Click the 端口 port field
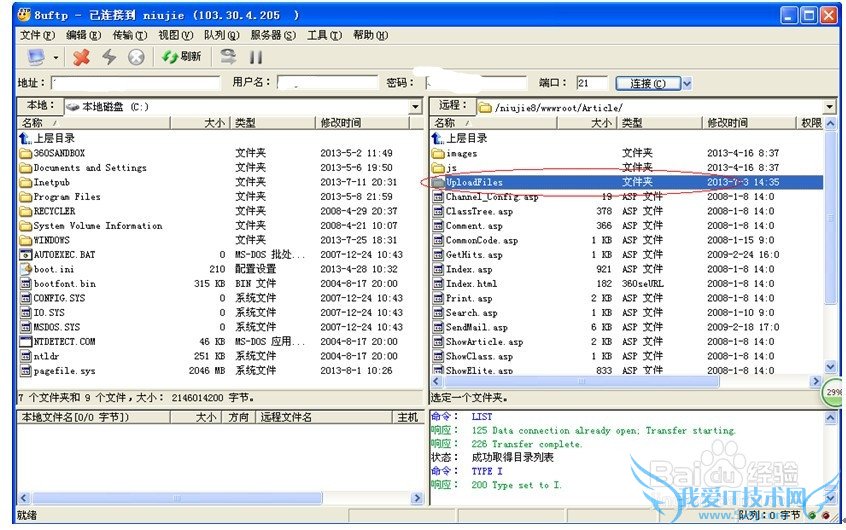This screenshot has width=846, height=530. pyautogui.click(x=591, y=84)
